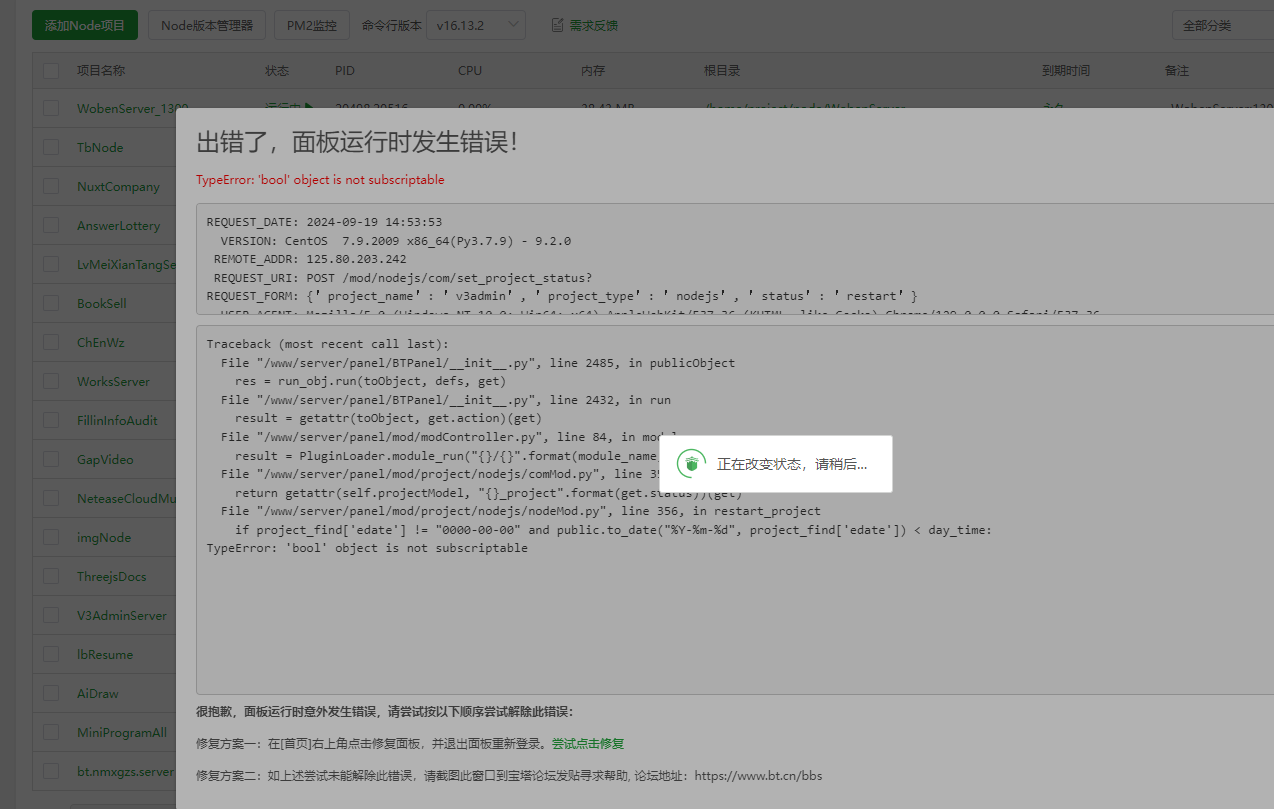Open the bt.nmxgzs.server project name
1274x809 pixels.
[125, 771]
